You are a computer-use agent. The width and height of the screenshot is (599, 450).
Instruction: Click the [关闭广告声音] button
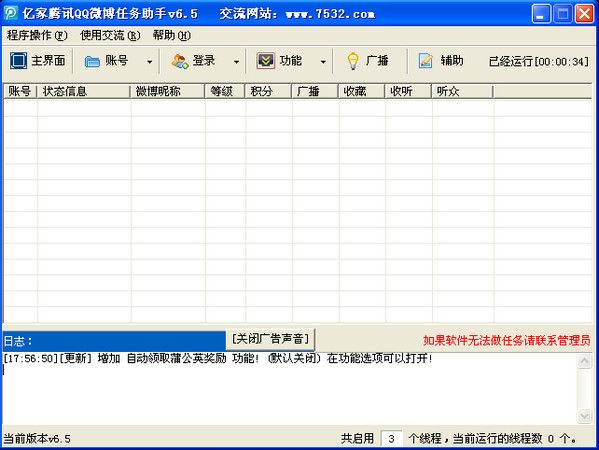coord(270,339)
